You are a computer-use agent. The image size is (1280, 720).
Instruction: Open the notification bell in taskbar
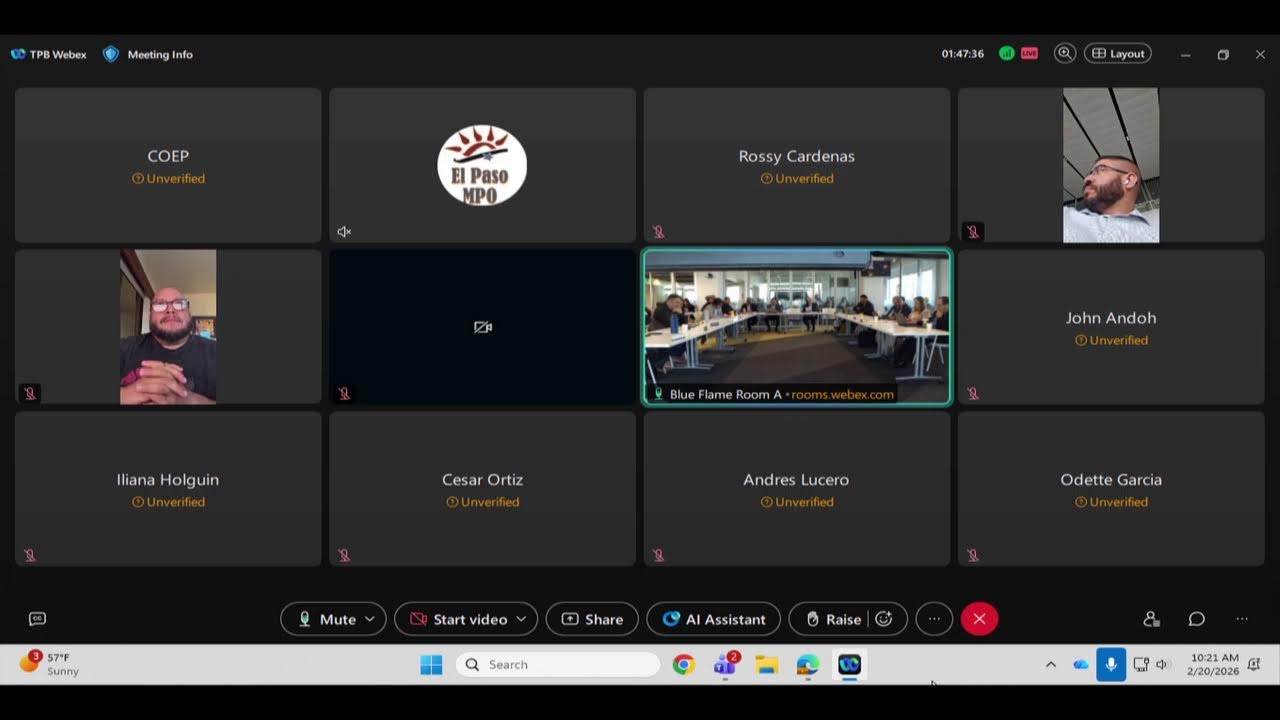tap(1254, 664)
